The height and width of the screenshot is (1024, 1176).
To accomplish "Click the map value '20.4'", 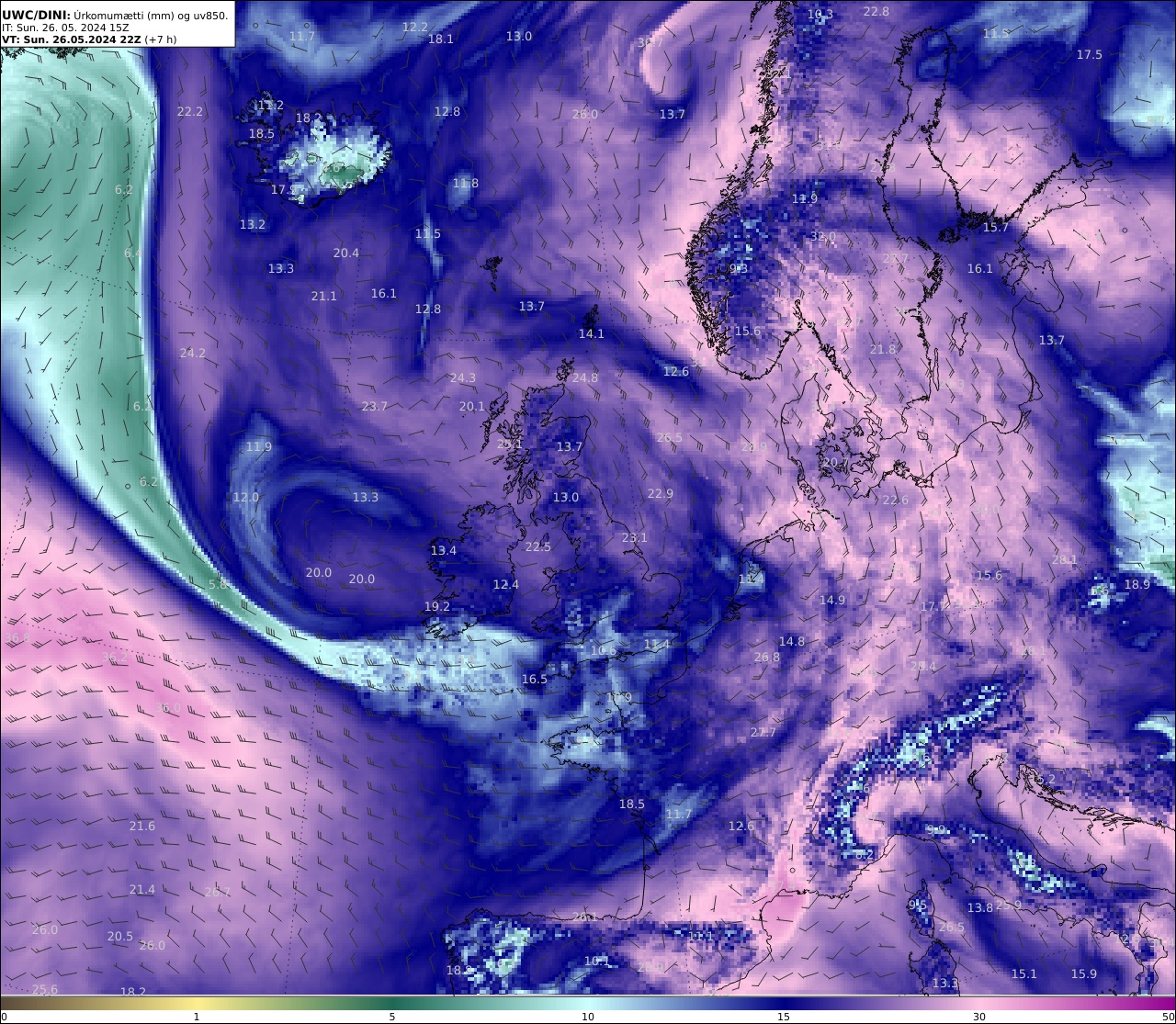I will tap(346, 253).
